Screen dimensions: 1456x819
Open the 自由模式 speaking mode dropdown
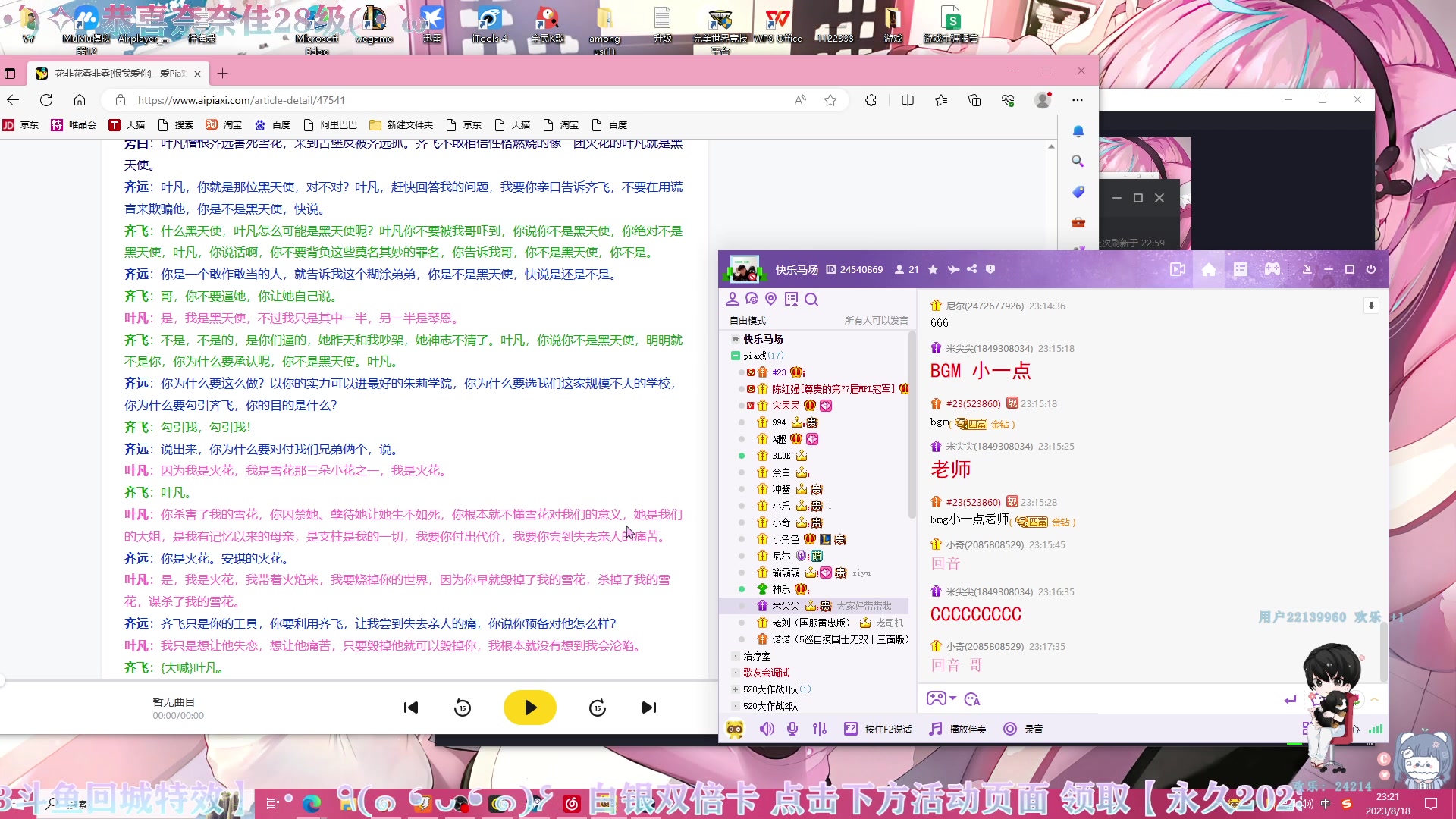point(748,321)
